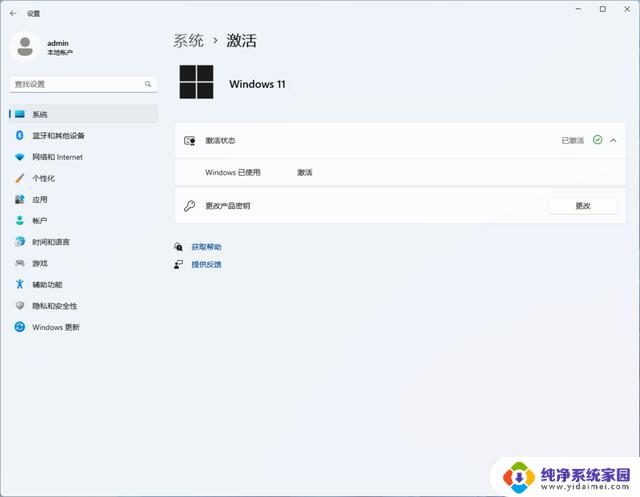Click the 提供反馈 feedback icon
The width and height of the screenshot is (640, 497).
pyautogui.click(x=178, y=264)
